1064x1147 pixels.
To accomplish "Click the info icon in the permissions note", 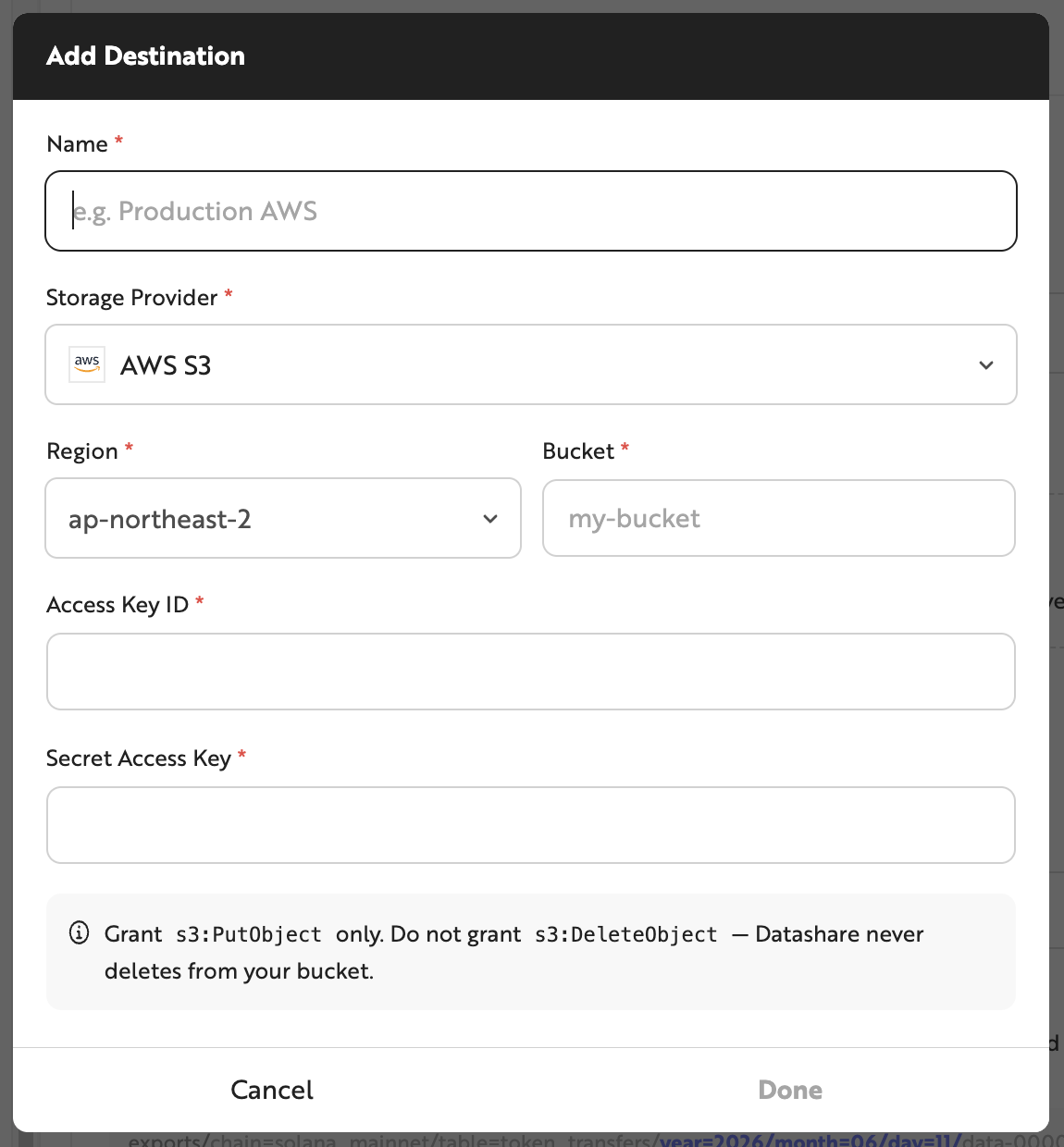I will [80, 932].
